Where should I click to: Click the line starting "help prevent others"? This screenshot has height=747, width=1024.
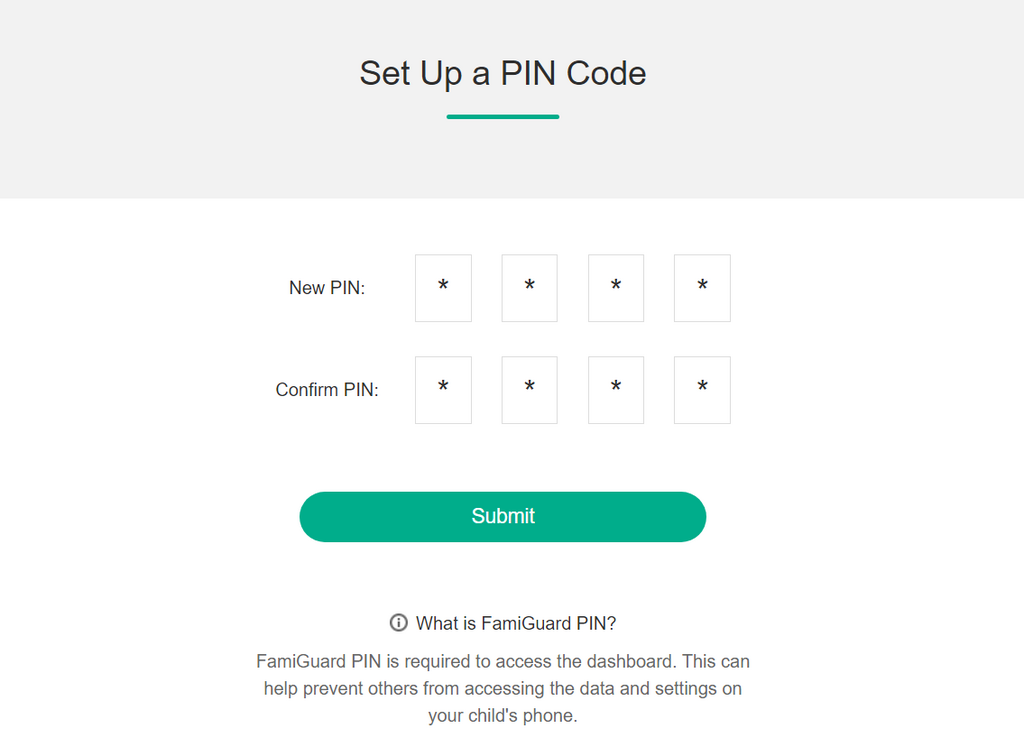(503, 689)
